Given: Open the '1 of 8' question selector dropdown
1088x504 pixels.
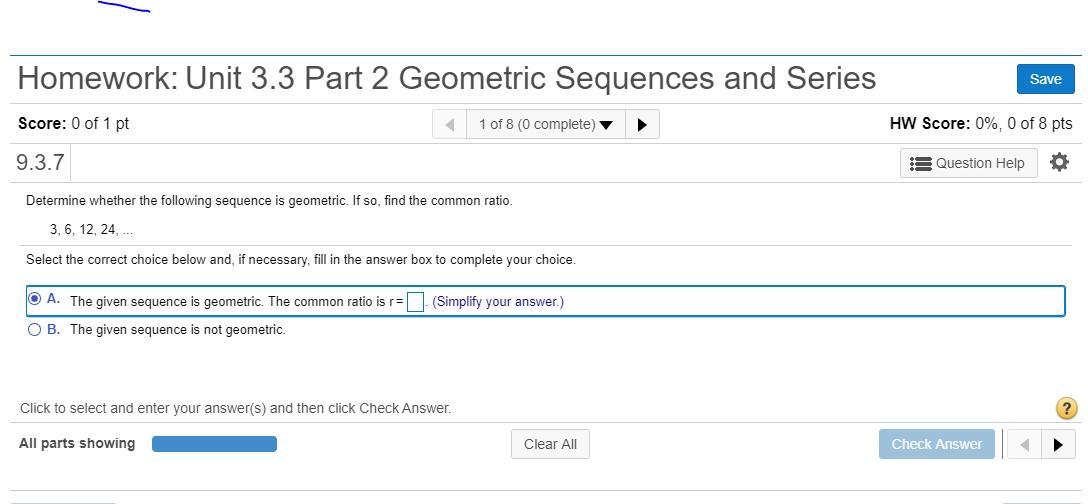Looking at the screenshot, I should pyautogui.click(x=545, y=124).
